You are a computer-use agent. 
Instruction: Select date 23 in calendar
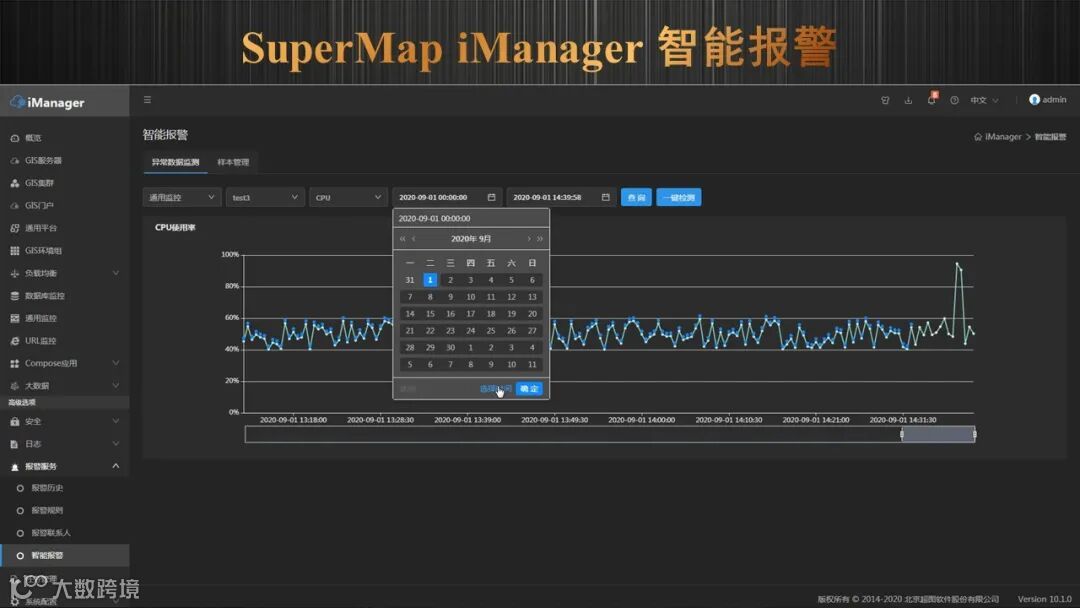tap(450, 331)
